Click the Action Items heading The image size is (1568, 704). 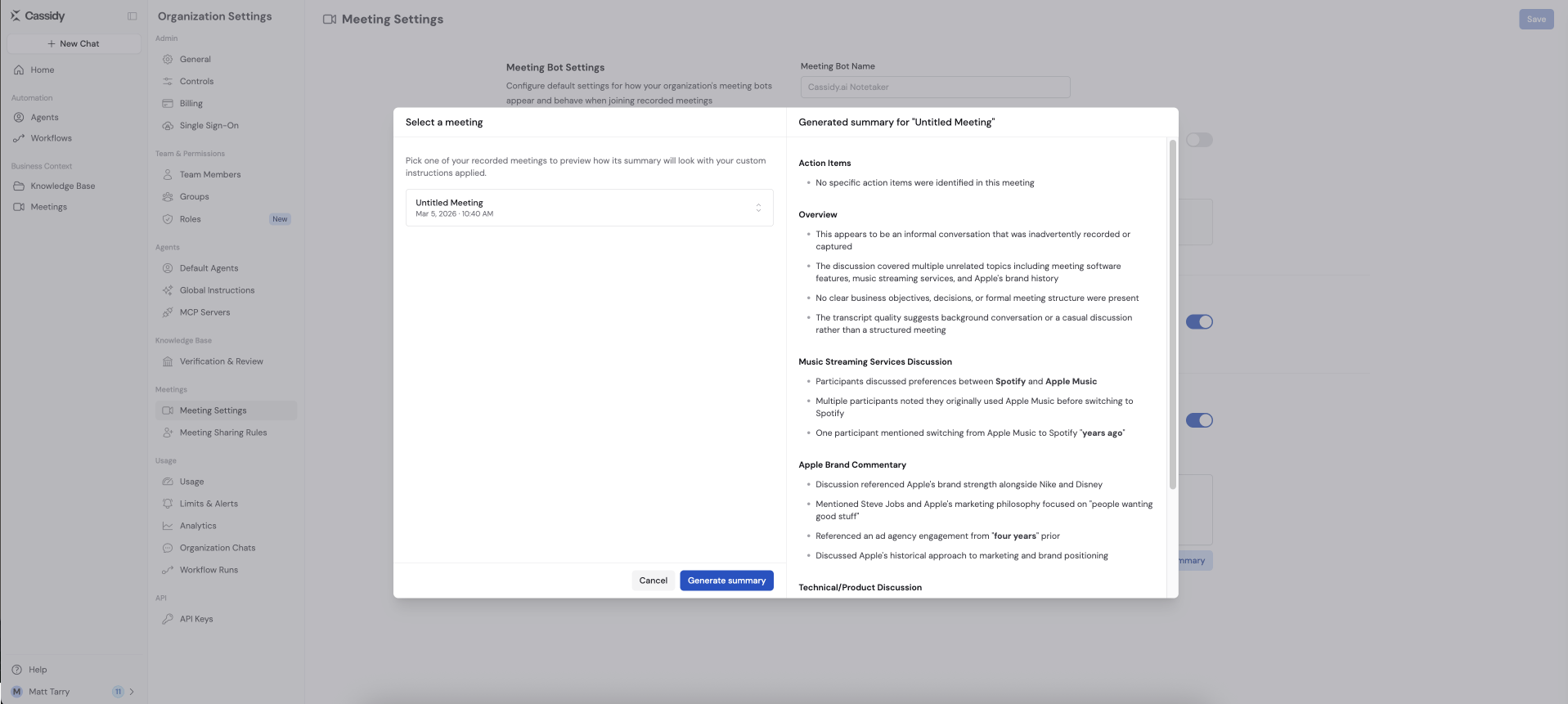pyautogui.click(x=824, y=164)
